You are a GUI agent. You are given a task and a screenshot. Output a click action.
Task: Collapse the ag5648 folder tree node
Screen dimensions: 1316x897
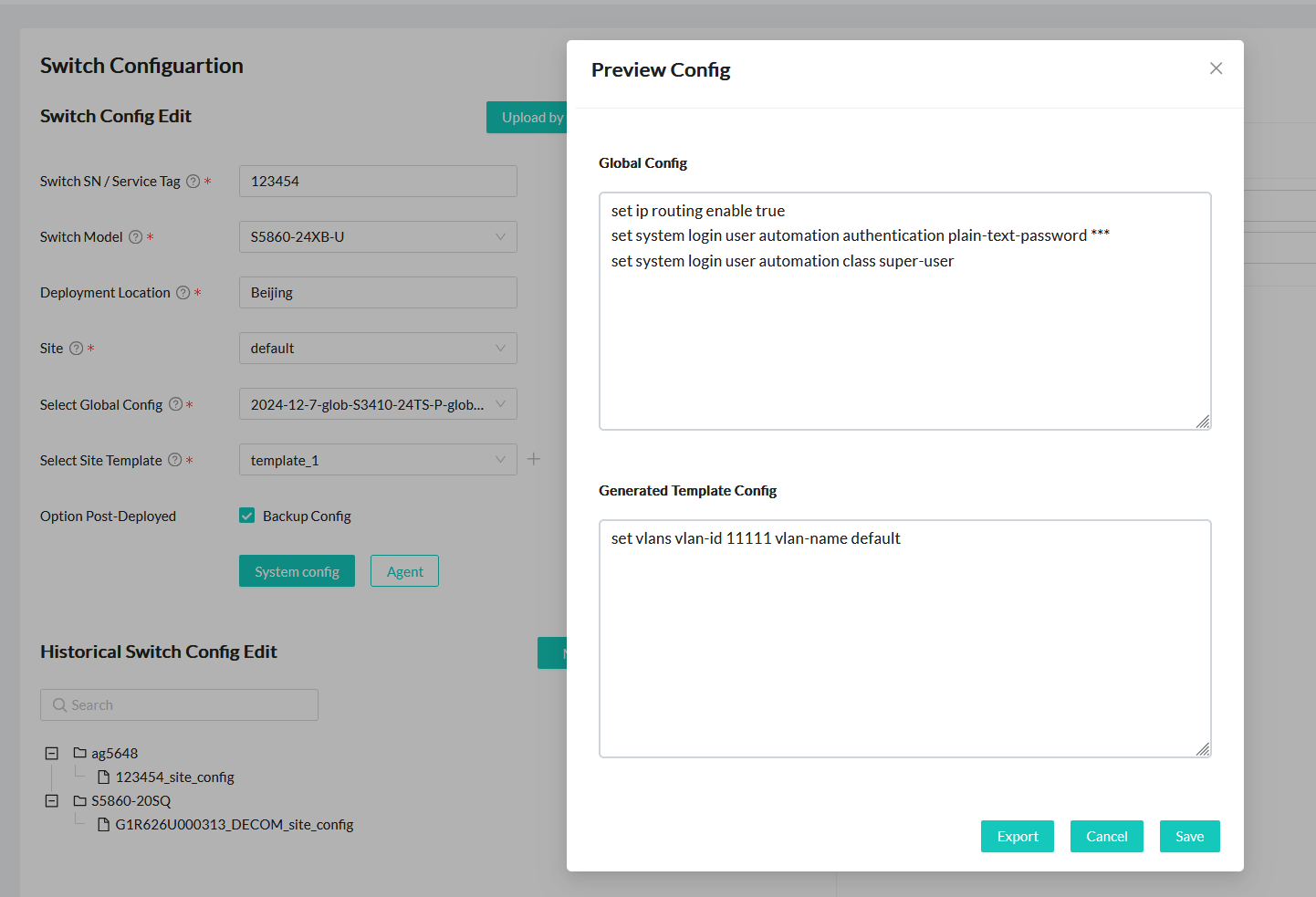click(52, 753)
